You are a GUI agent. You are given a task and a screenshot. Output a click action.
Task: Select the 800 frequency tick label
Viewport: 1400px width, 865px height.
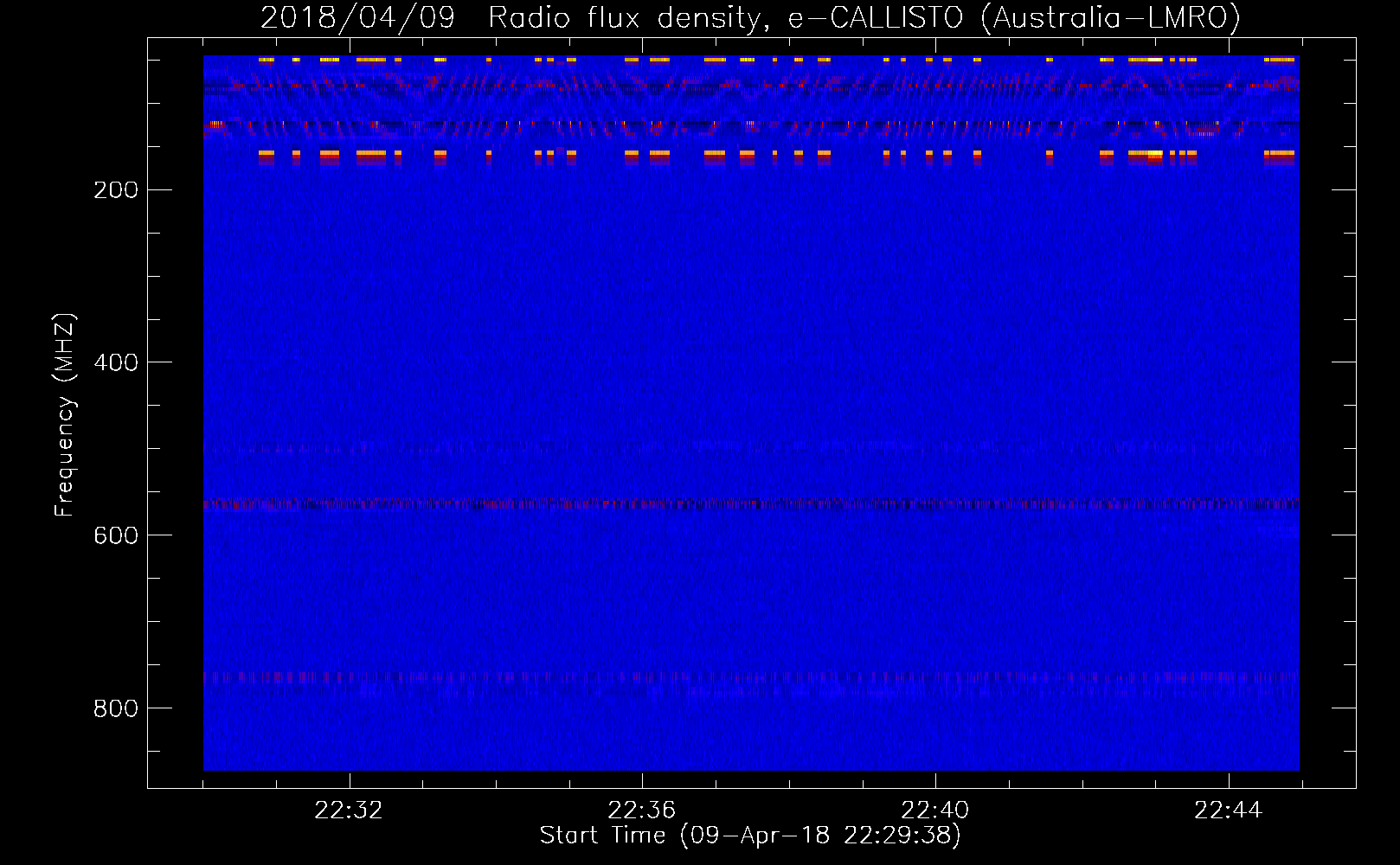click(x=116, y=708)
